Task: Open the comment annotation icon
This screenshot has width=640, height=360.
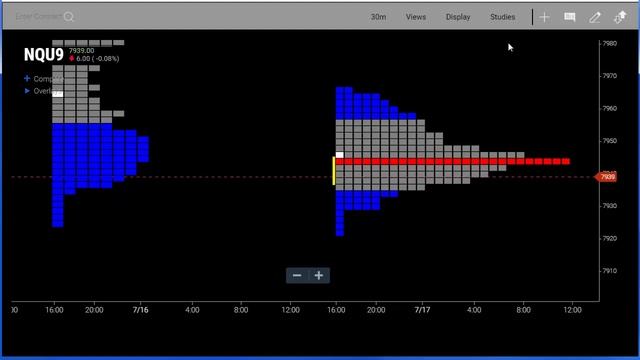Action: point(570,17)
